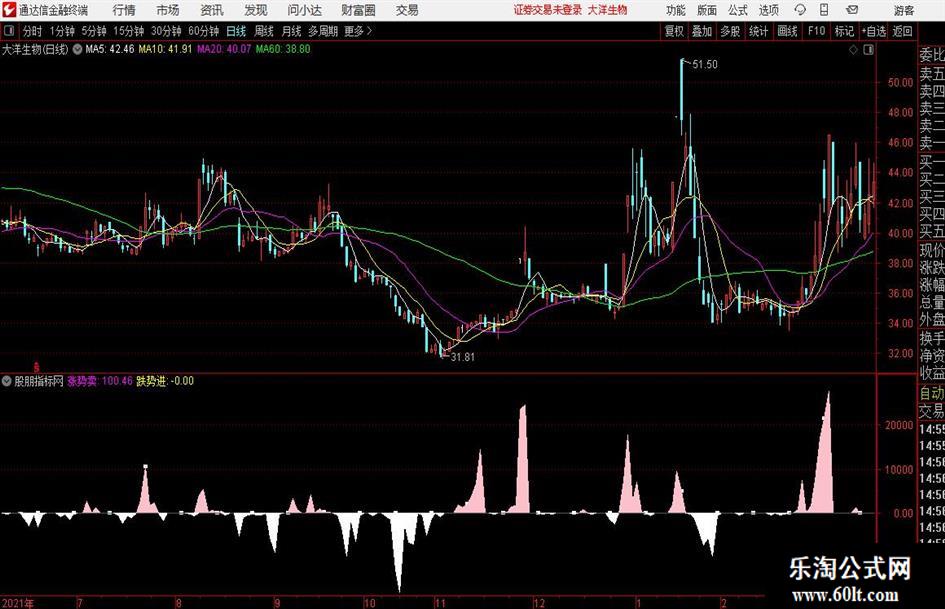945x609 pixels.
Task: Open the 资讯 menu
Action: [212, 10]
